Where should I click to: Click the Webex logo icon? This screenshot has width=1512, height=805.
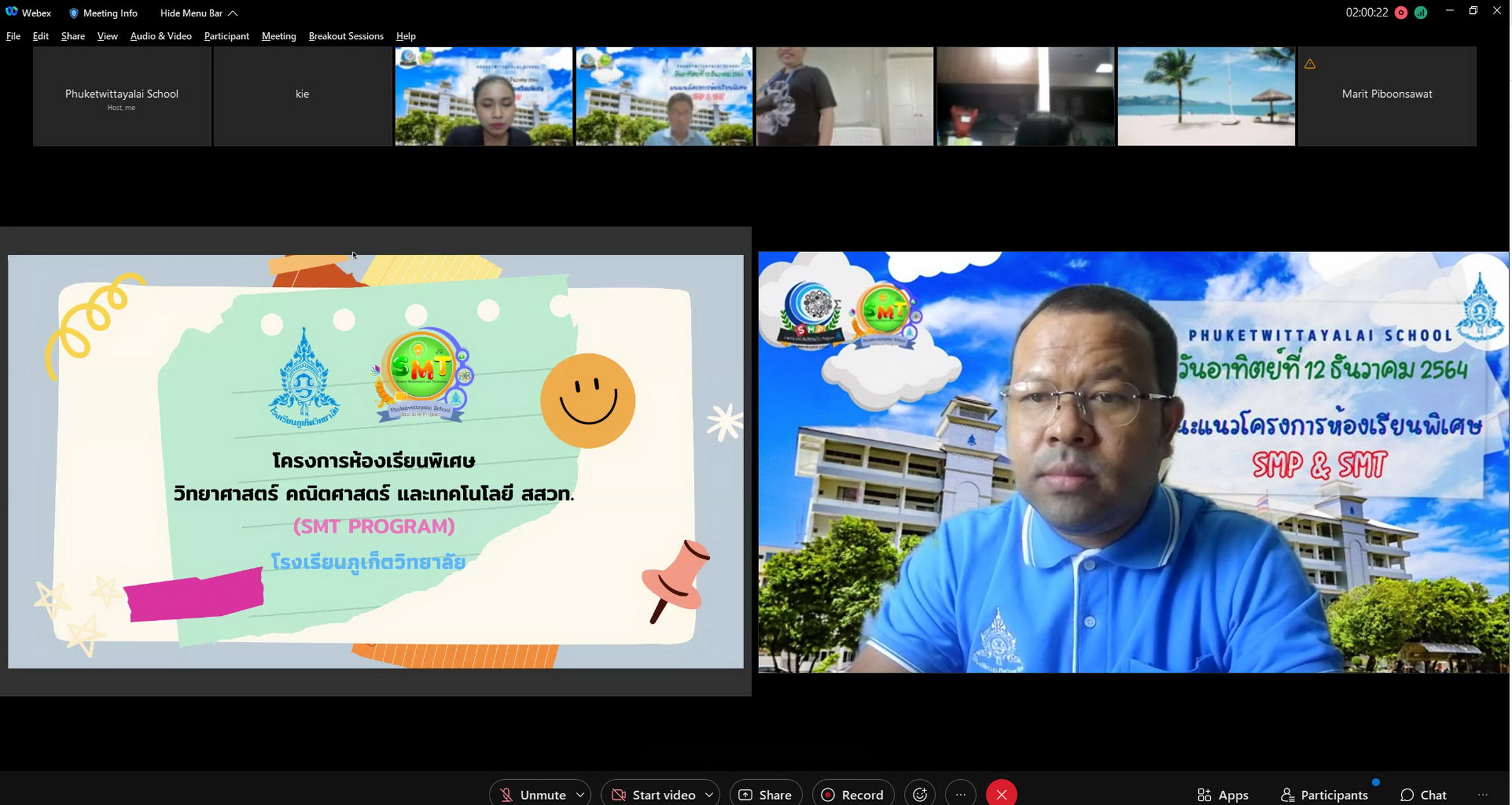(x=11, y=12)
